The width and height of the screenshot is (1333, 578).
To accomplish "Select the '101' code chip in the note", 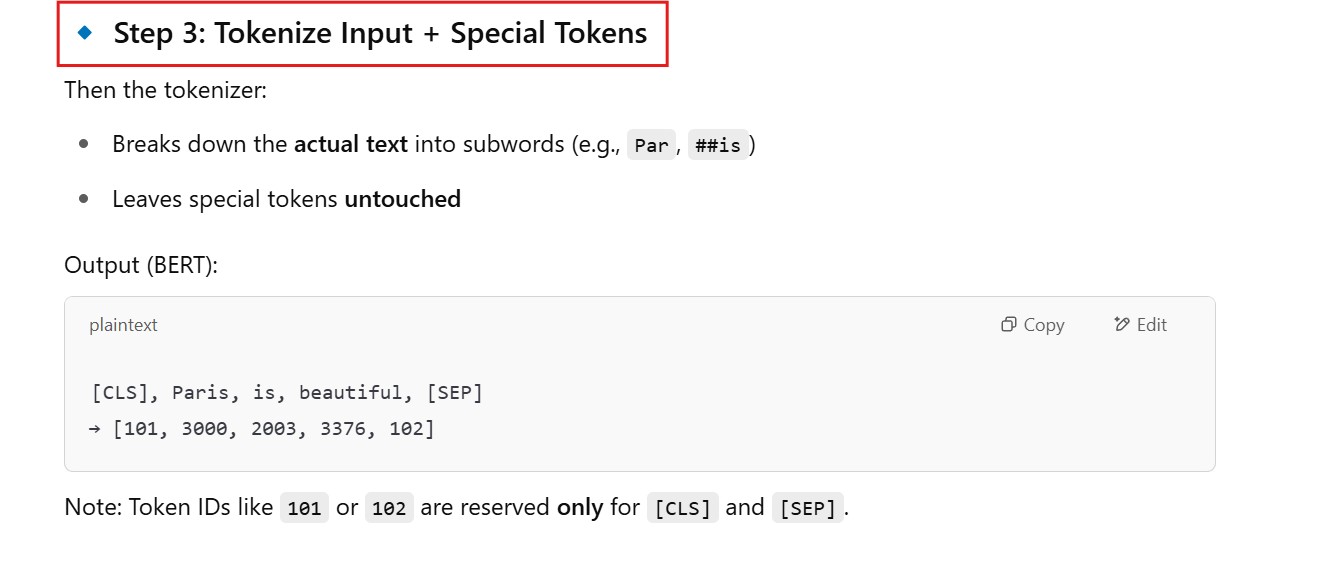I will click(304, 508).
